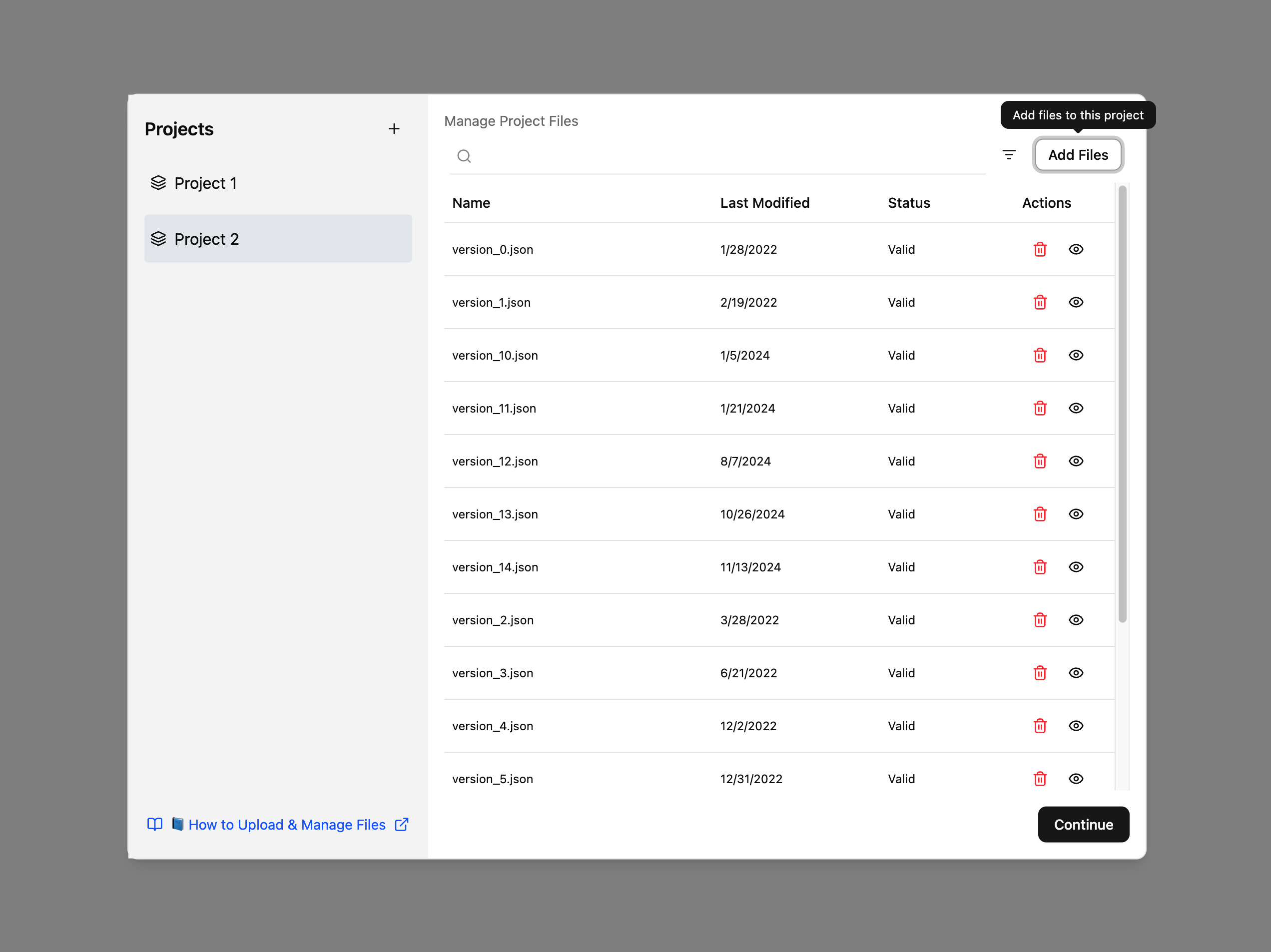Show version_13.json via eye icon
The image size is (1271, 952).
point(1076,514)
